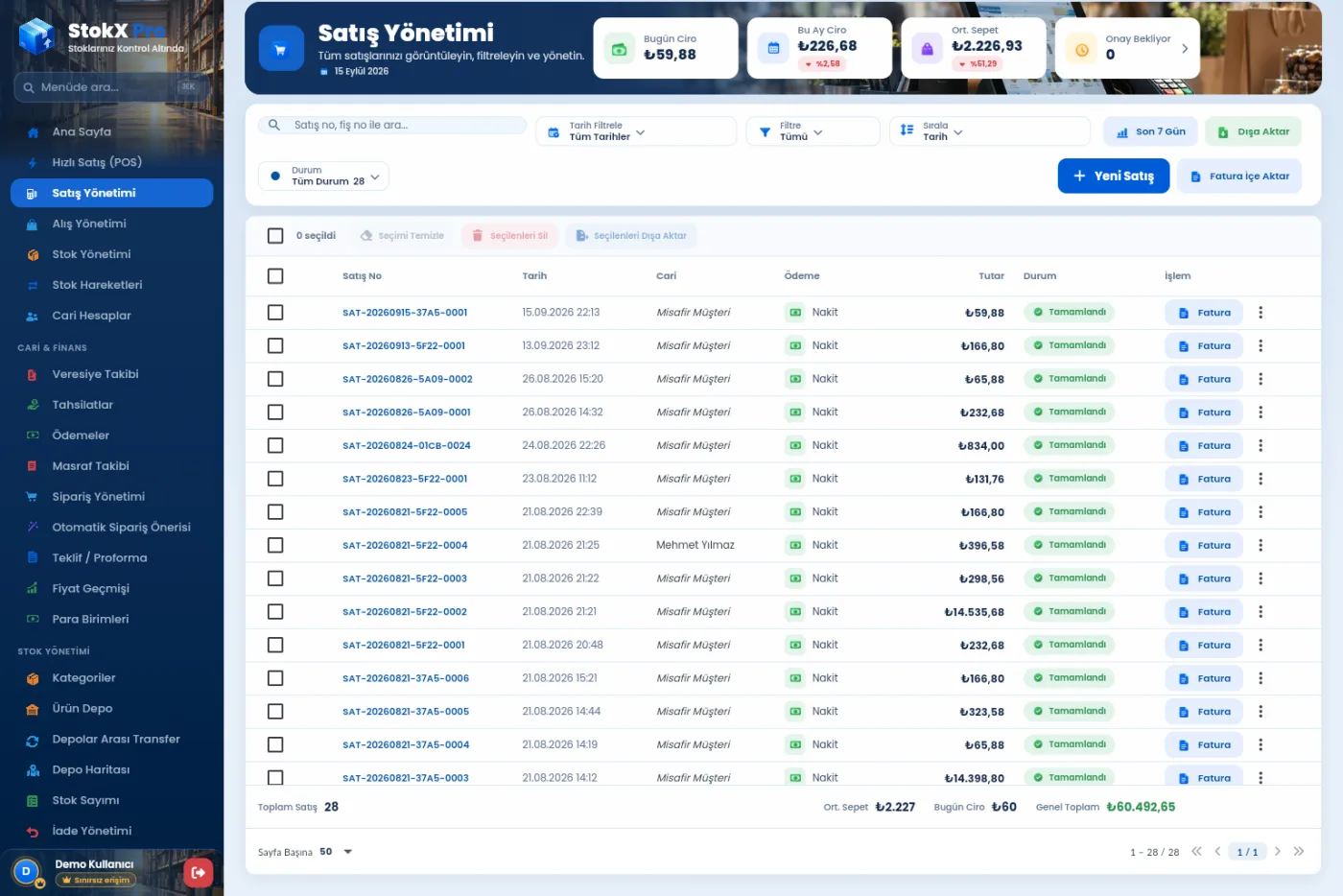Click the Bu Ay Ciro calendar icon
Viewport: 1343px width, 896px height.
click(773, 48)
